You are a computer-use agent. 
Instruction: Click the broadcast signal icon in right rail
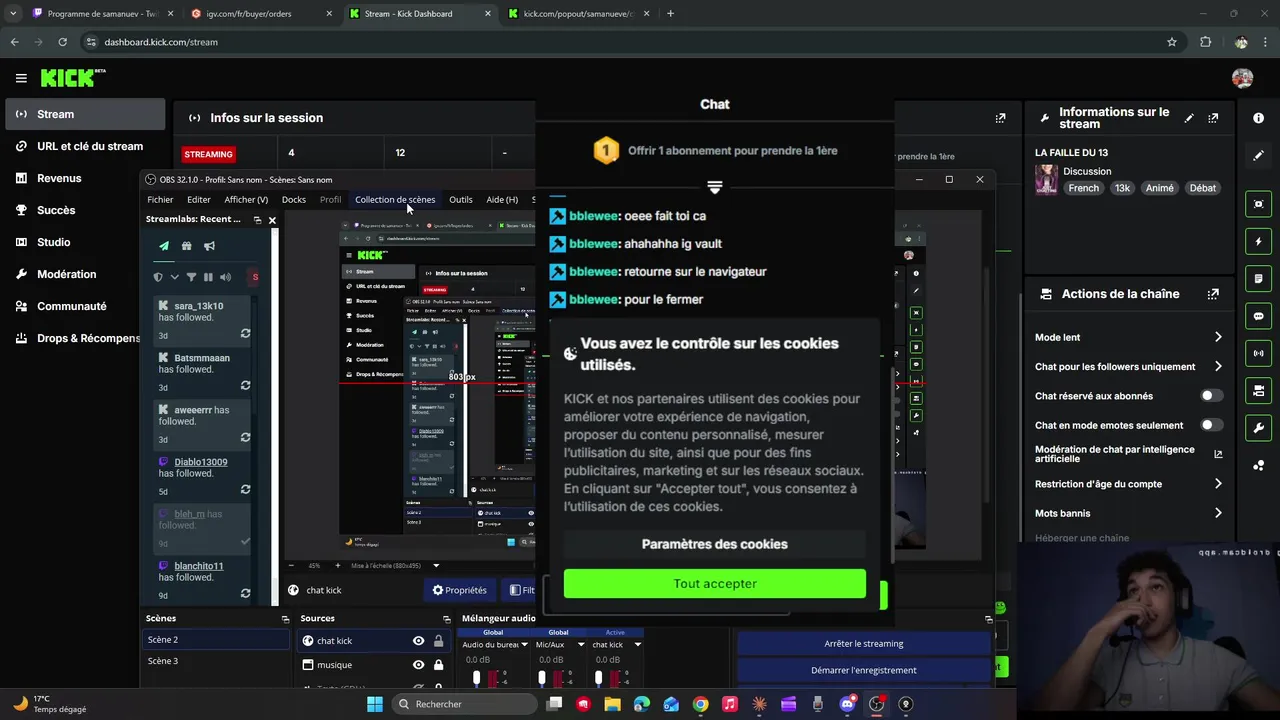pos(1258,353)
